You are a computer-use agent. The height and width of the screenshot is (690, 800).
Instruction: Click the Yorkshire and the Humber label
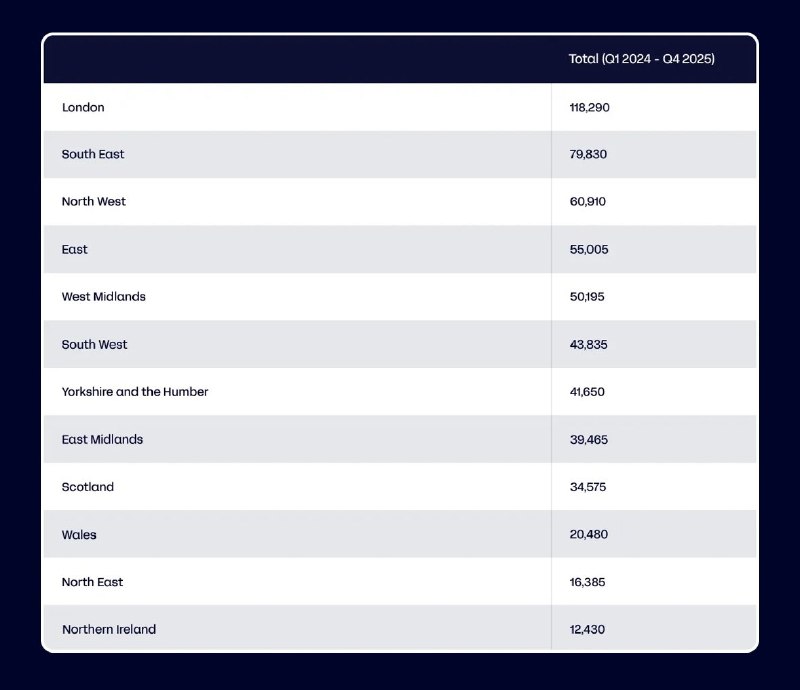click(135, 391)
